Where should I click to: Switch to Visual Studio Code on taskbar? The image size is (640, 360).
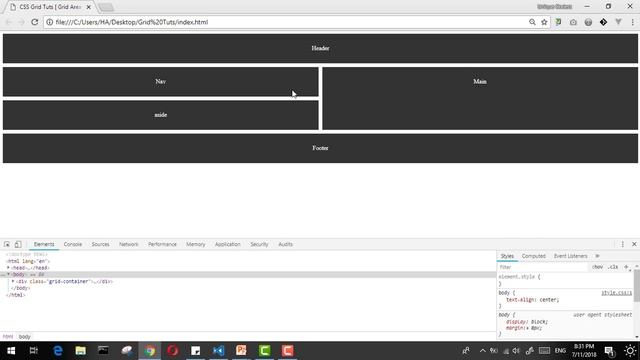[x=218, y=351]
